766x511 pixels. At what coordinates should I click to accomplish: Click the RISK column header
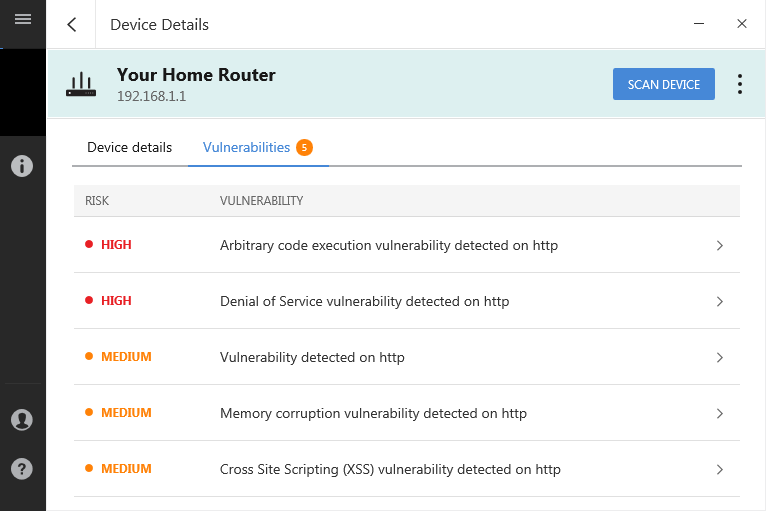tap(97, 201)
